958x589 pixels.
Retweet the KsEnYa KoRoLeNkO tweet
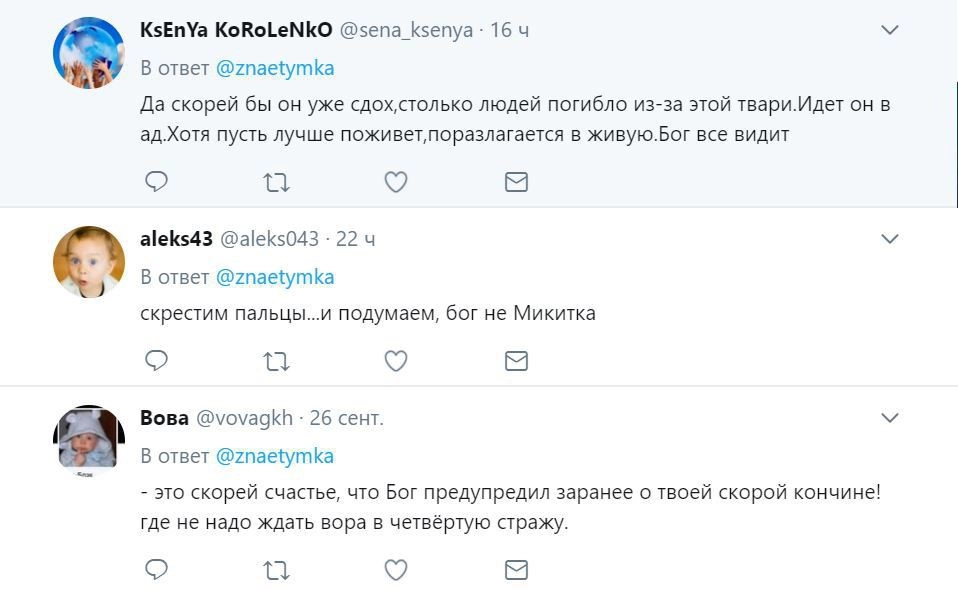(276, 182)
